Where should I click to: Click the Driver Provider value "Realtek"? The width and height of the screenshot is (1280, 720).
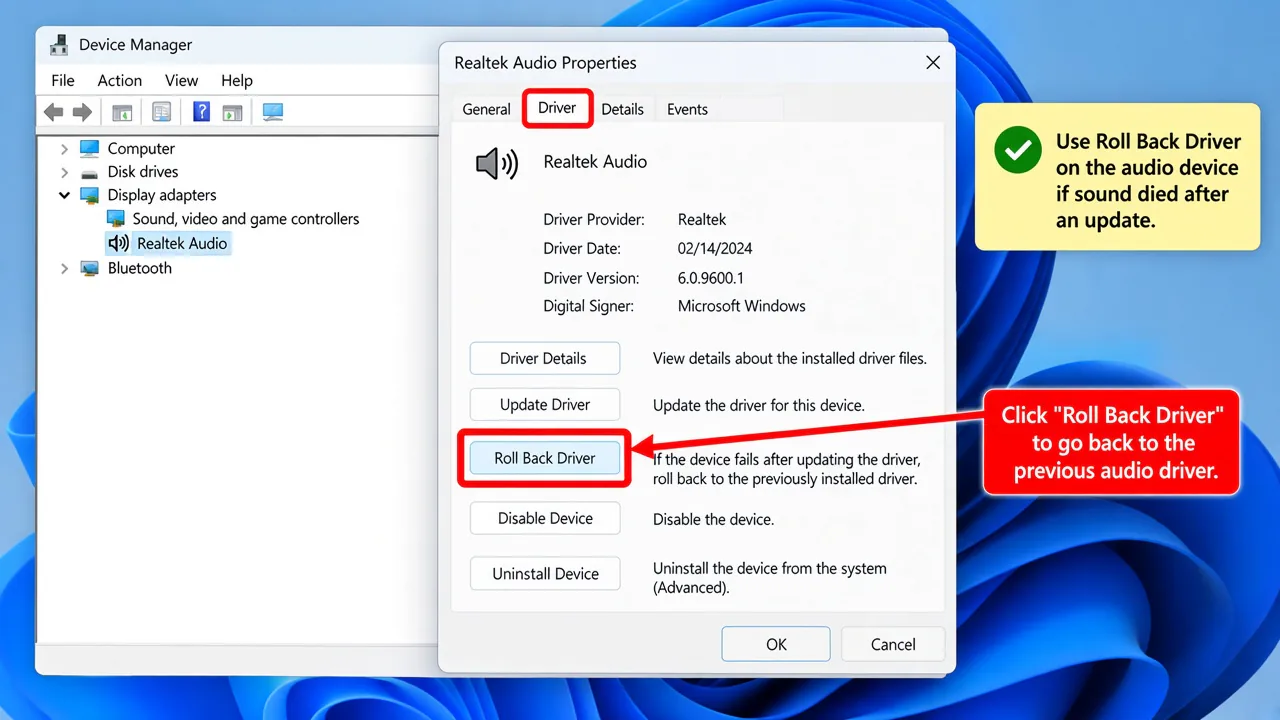702,219
